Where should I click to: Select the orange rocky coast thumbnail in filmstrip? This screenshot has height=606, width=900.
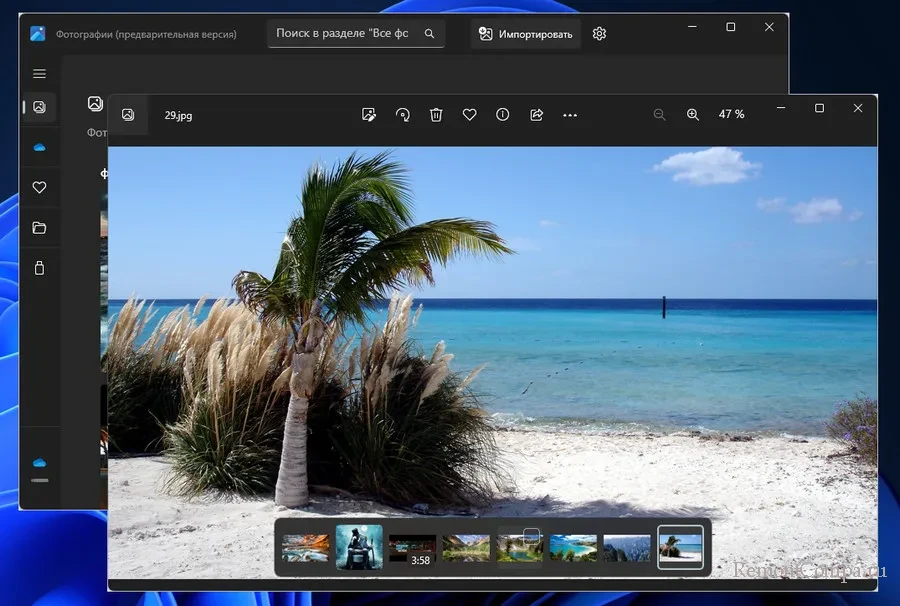[x=305, y=548]
